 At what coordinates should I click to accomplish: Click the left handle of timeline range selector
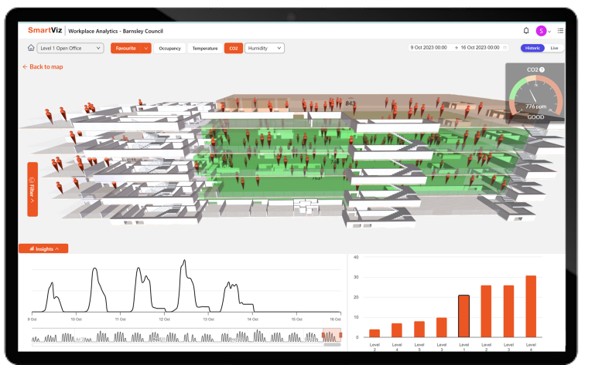pos(323,335)
